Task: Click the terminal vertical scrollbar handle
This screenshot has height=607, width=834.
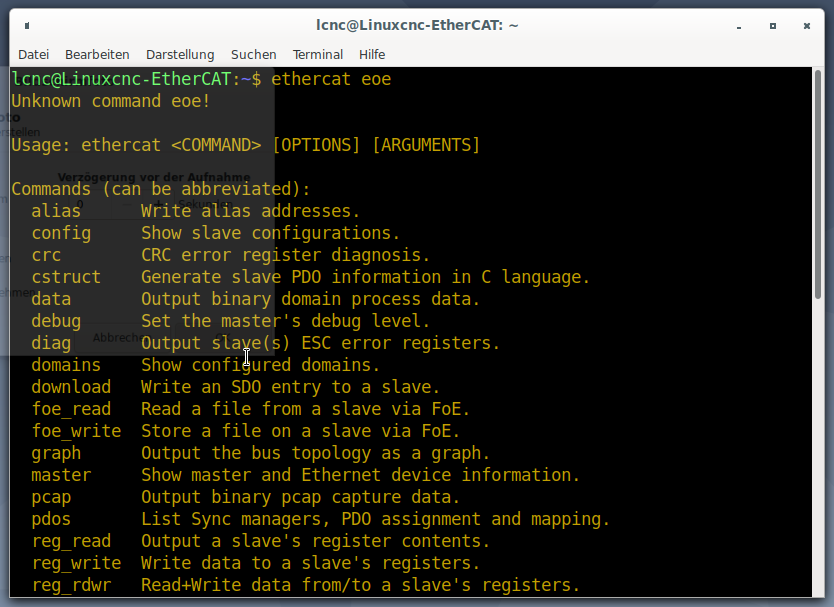Action: coord(818,184)
